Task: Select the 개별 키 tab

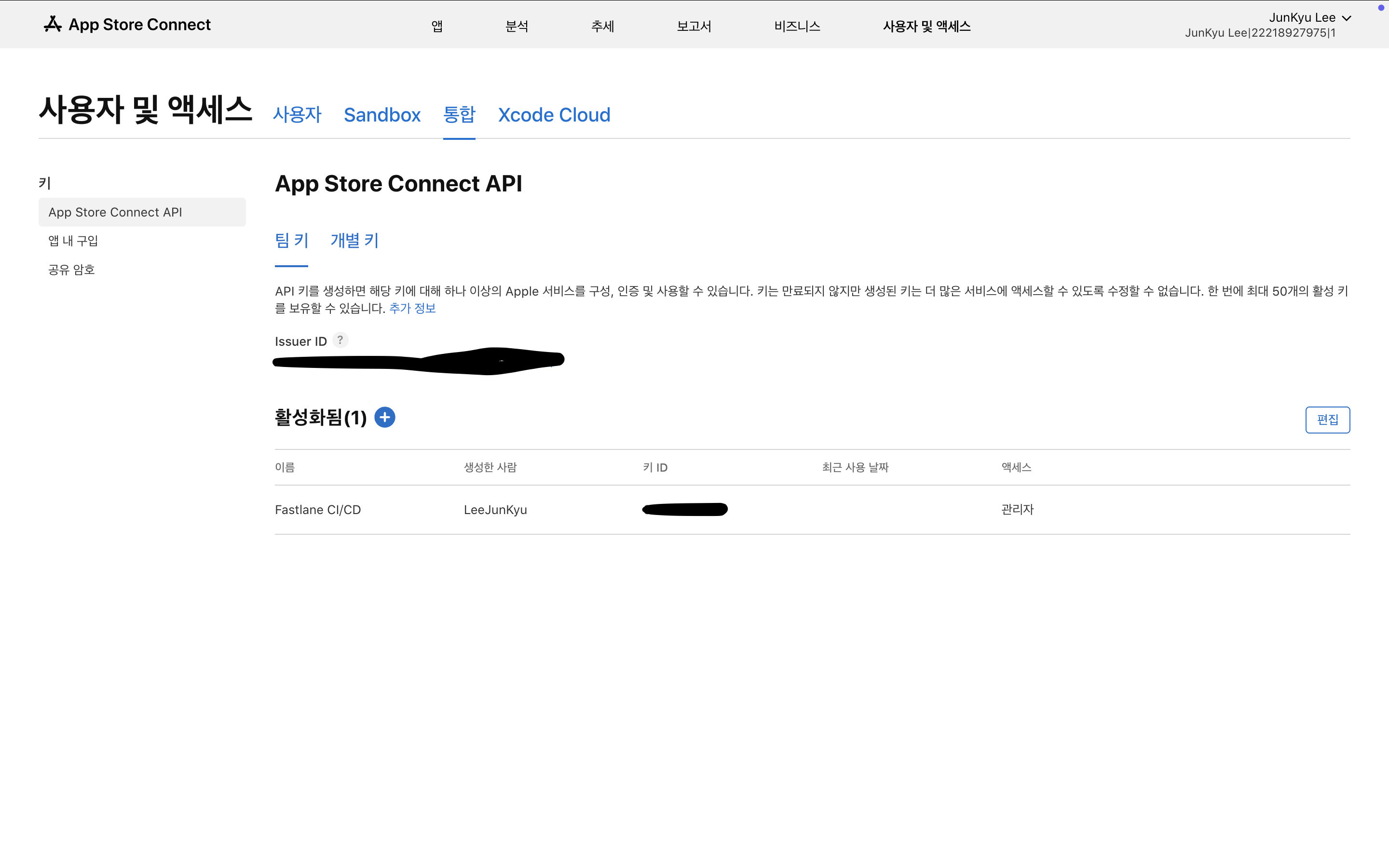Action: point(354,241)
